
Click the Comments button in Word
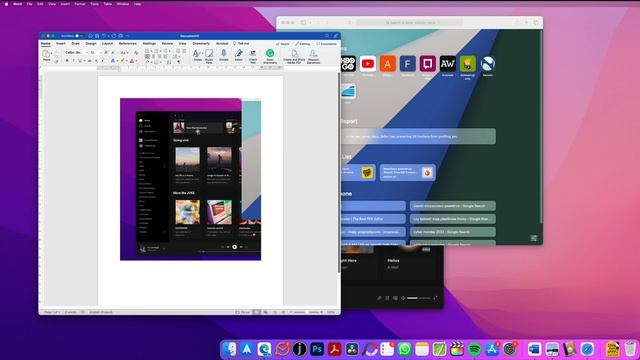327,44
